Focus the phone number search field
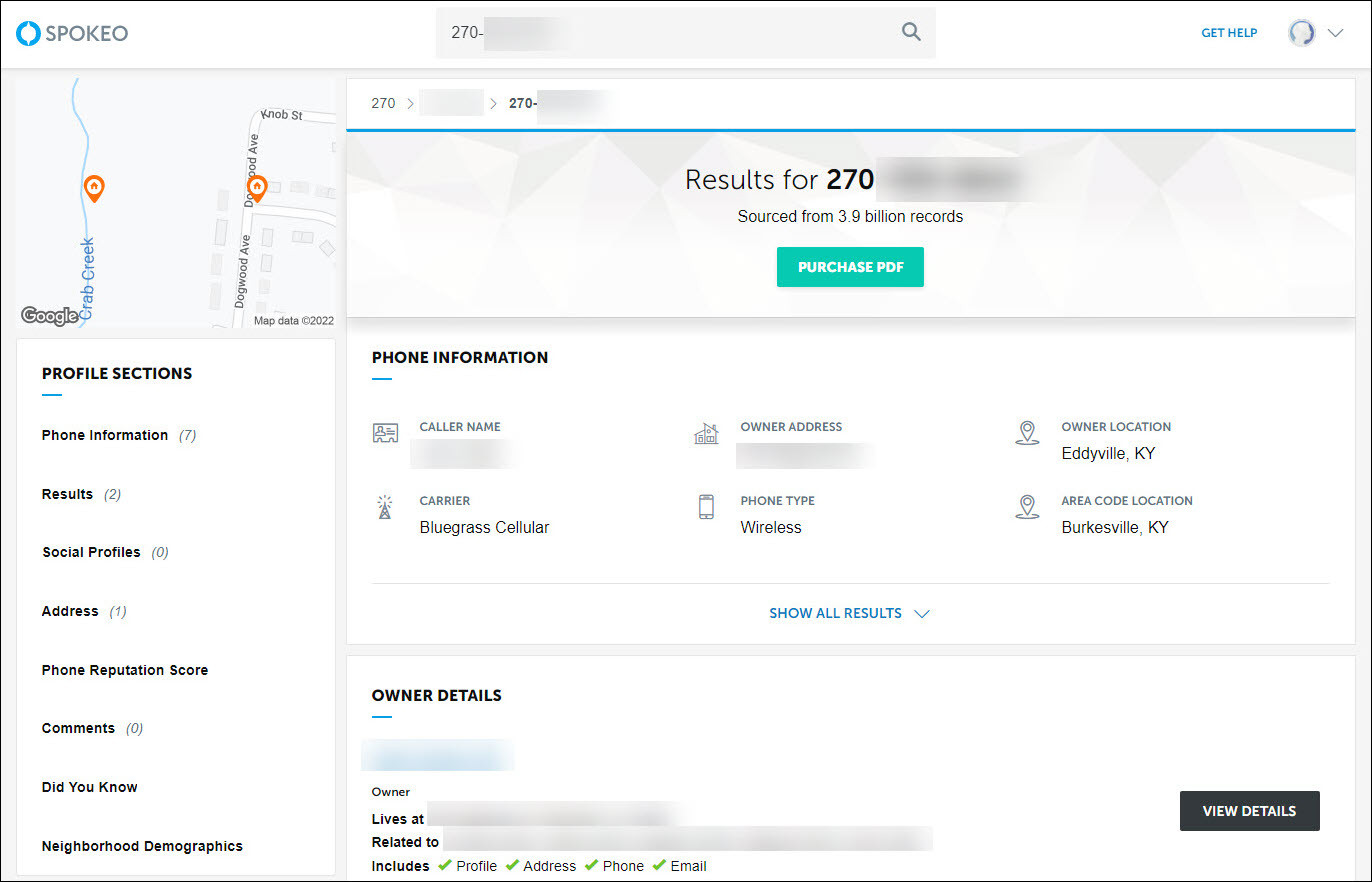 click(685, 32)
